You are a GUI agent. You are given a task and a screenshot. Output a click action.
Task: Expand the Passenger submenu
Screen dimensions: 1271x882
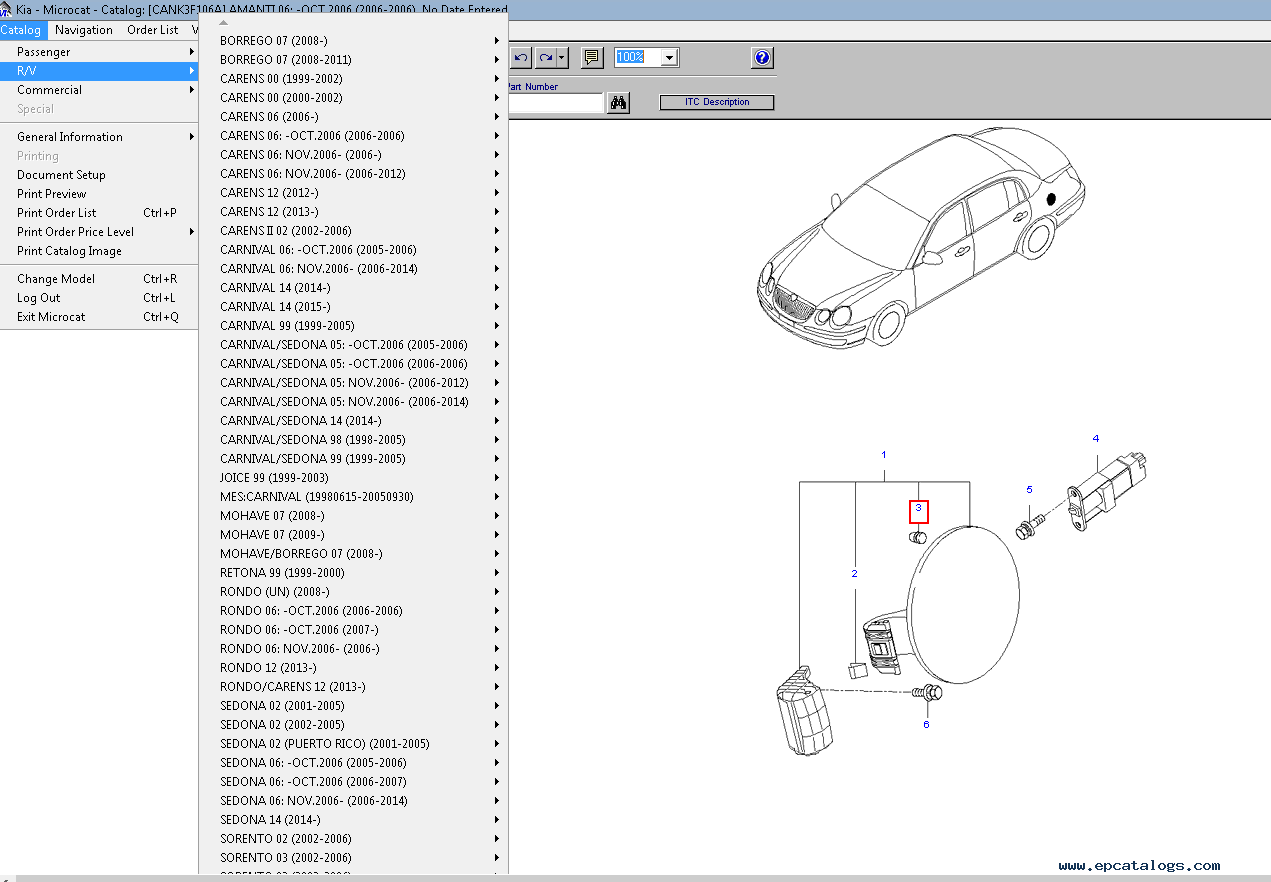tap(100, 51)
